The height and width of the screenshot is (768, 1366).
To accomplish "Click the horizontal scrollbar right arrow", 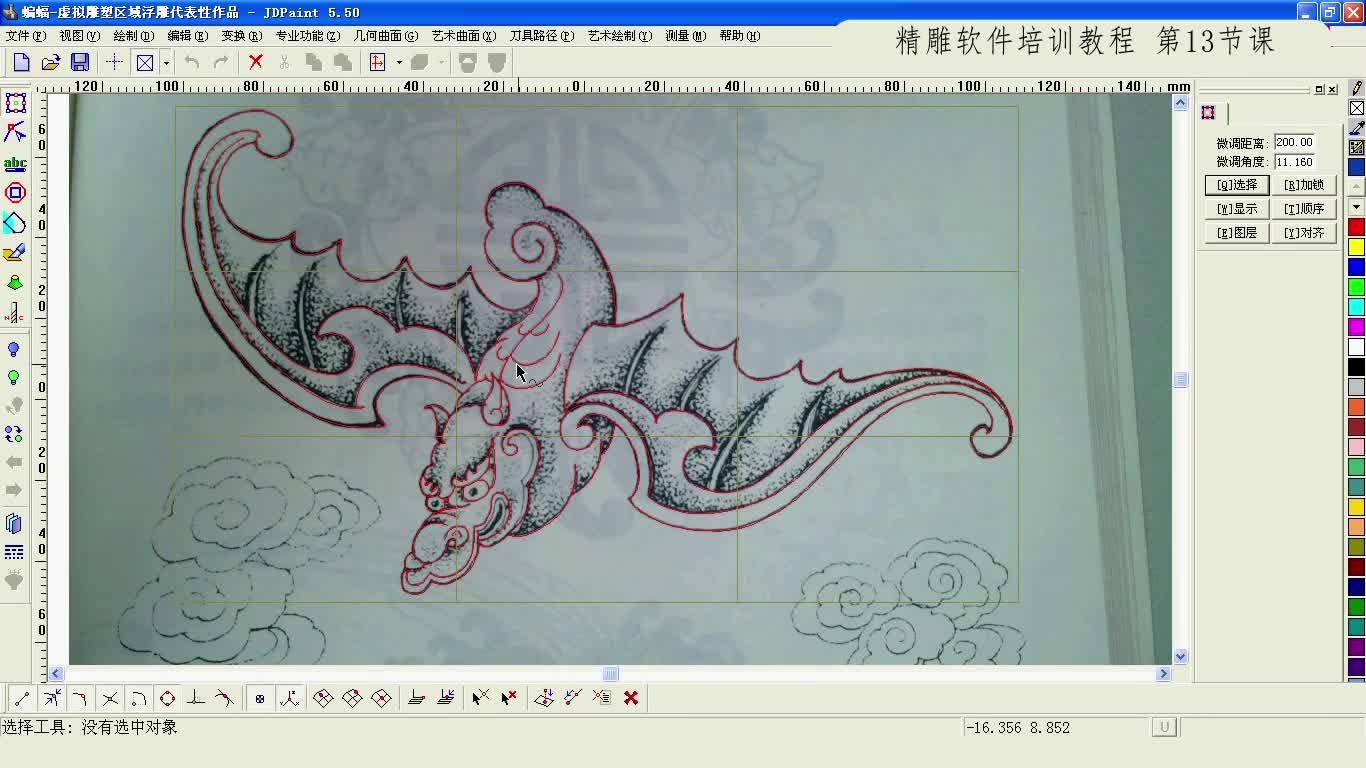I will click(x=1163, y=674).
